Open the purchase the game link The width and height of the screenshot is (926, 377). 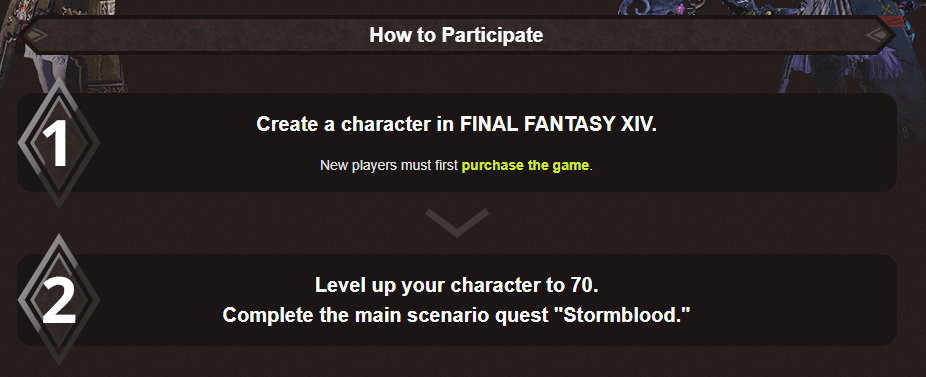click(525, 165)
